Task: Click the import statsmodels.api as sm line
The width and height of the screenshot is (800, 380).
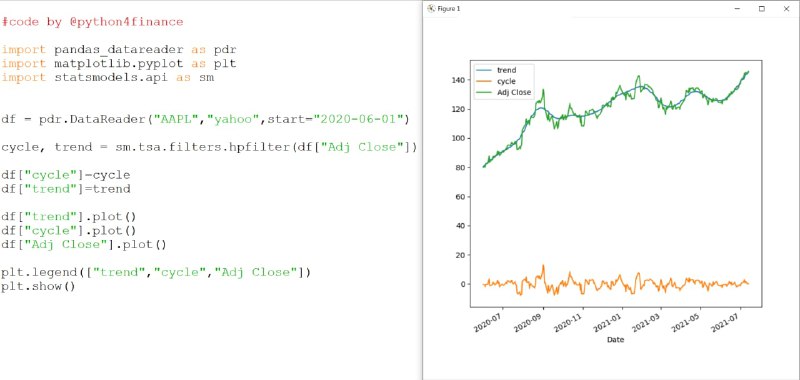Action: pos(107,78)
